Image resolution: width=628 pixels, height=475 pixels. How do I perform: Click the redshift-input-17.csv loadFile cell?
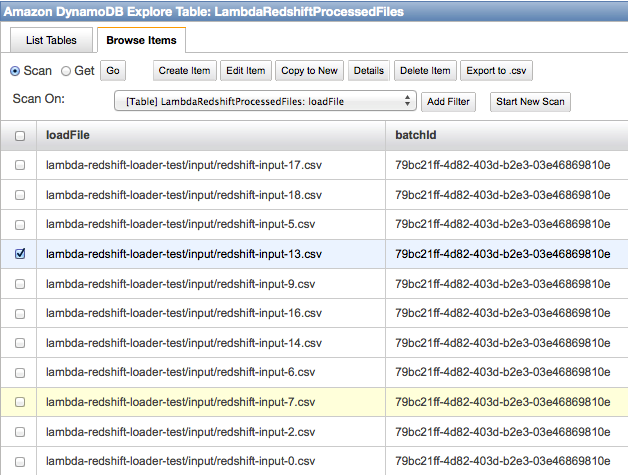pos(211,165)
